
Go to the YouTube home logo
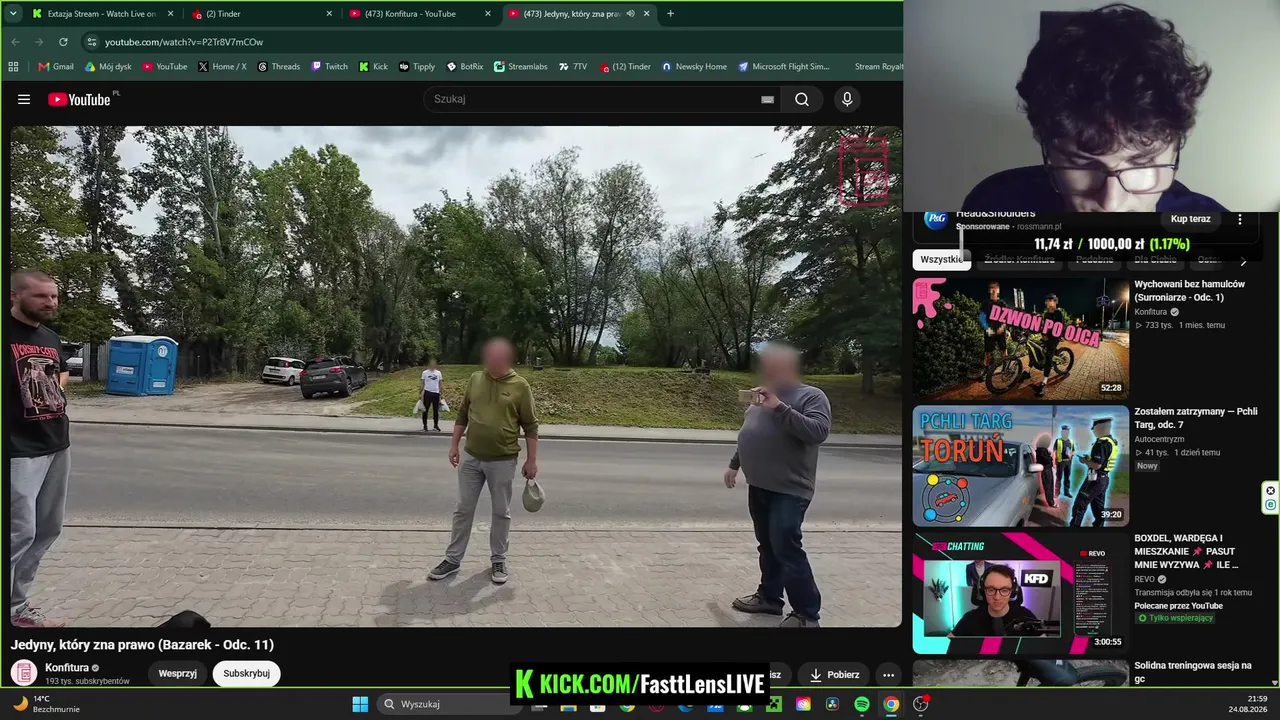point(79,99)
